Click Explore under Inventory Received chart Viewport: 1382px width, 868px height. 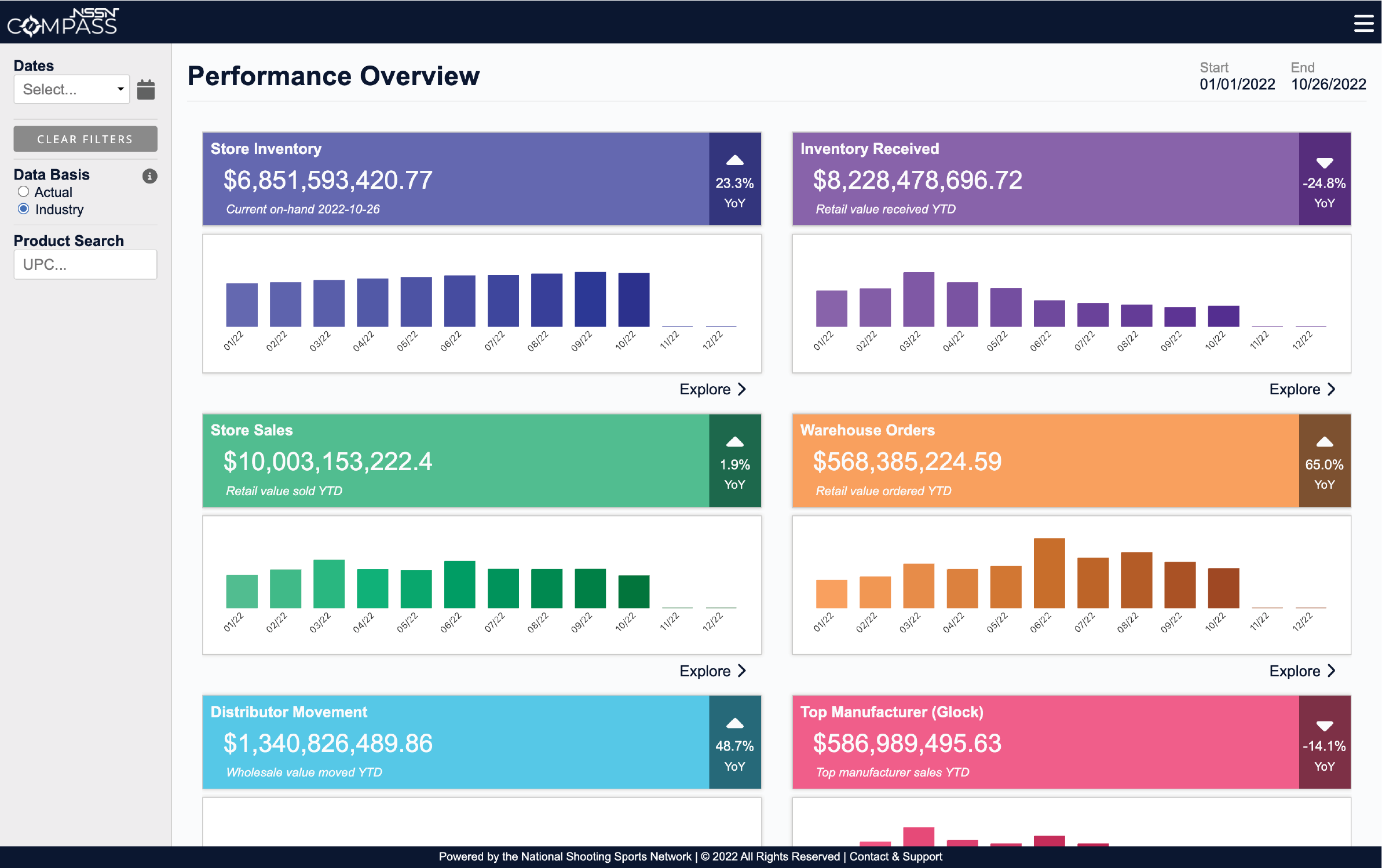point(1303,389)
